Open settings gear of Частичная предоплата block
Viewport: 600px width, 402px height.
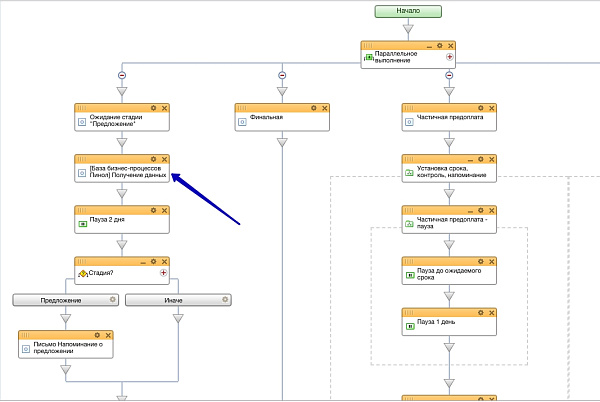pos(481,108)
